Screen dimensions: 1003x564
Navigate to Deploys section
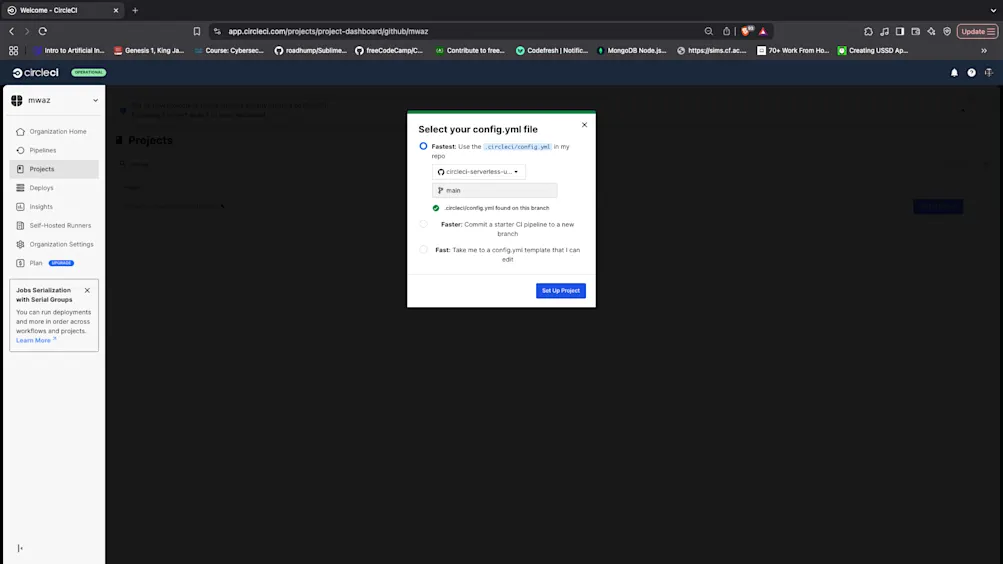click(x=54, y=188)
